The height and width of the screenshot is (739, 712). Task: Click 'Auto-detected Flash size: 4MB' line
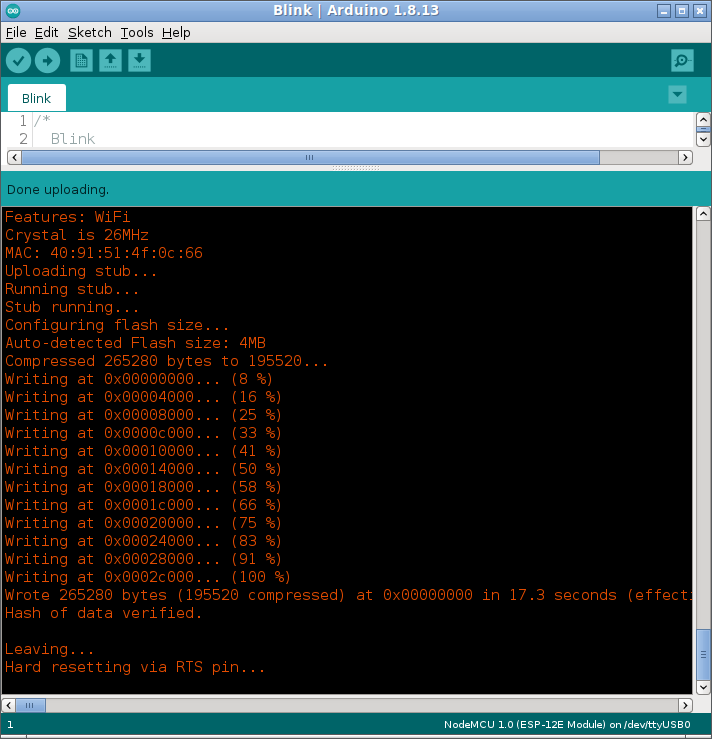[135, 343]
